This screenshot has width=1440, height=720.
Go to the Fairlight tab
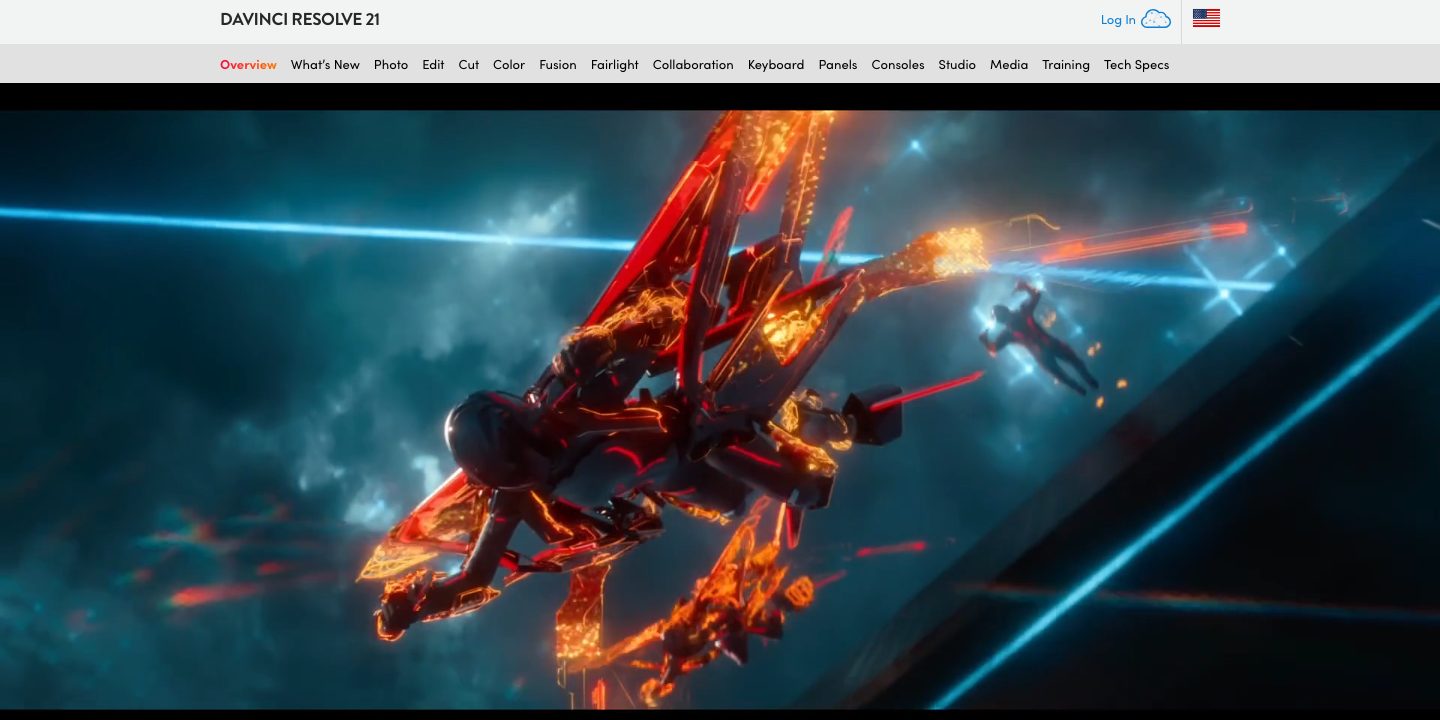click(x=614, y=64)
